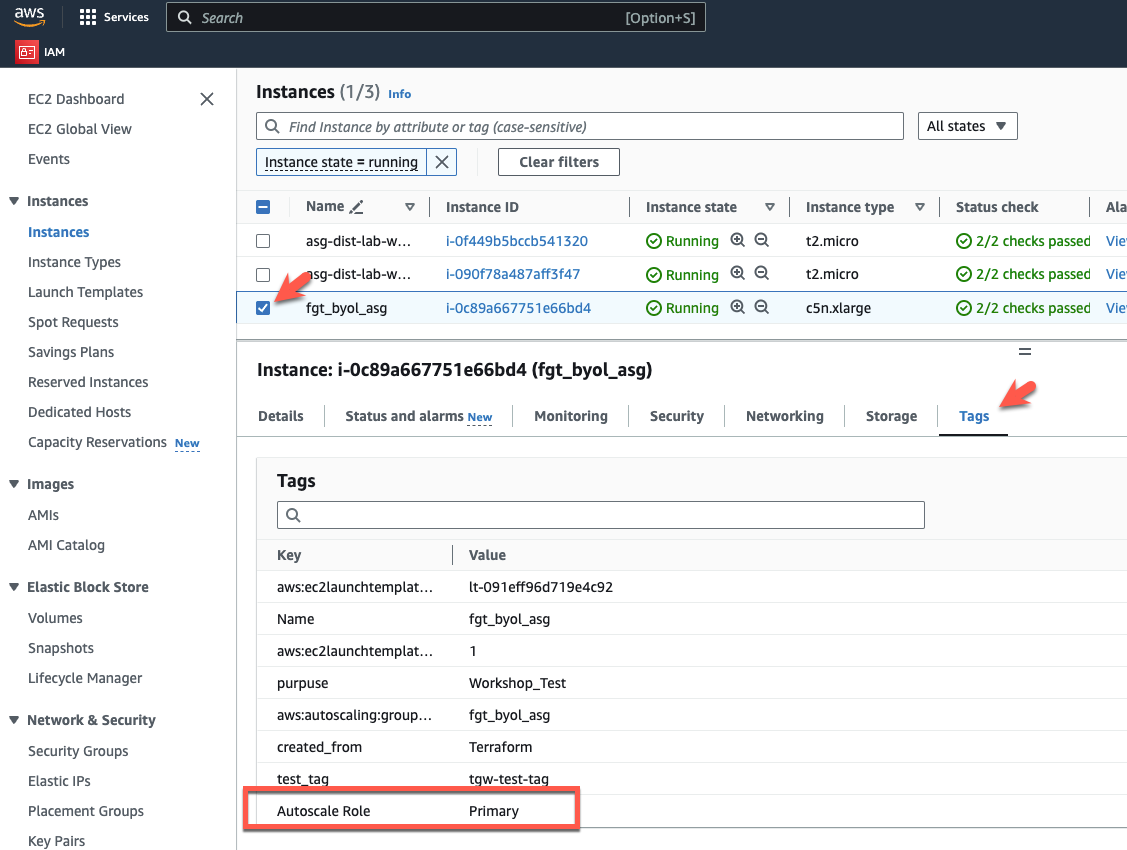Open Launch Templates in sidebar
Image resolution: width=1127 pixels, height=850 pixels.
[86, 292]
